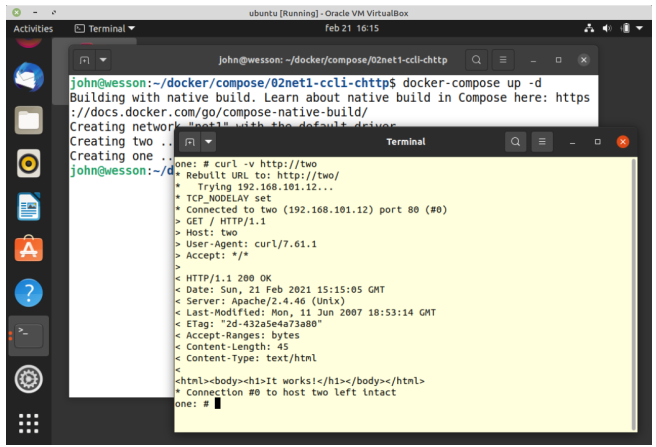This screenshot has height=447, width=656.
Task: Open Thunderbird Mail from the dock
Action: pyautogui.click(x=28, y=79)
